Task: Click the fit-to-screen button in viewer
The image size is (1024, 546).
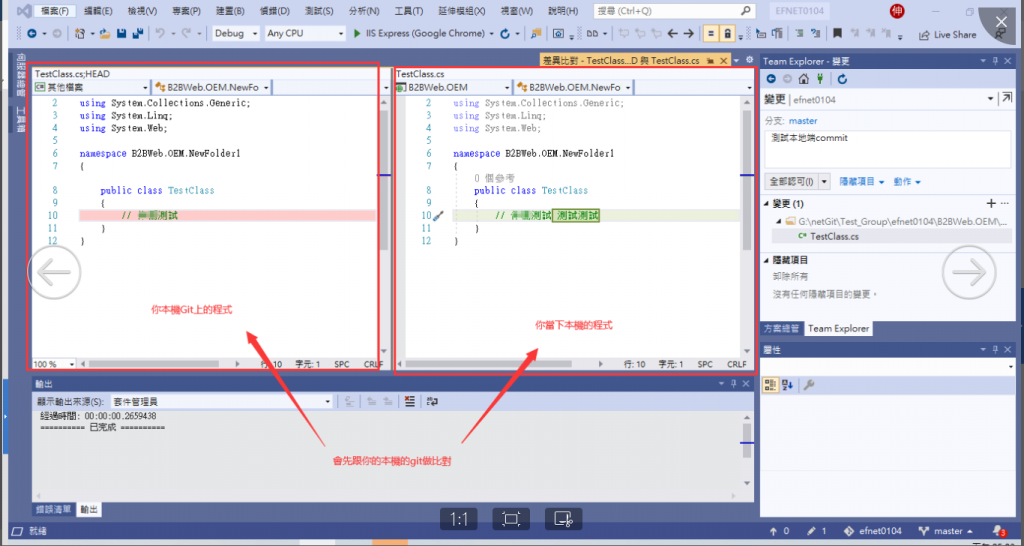Action: tap(511, 519)
